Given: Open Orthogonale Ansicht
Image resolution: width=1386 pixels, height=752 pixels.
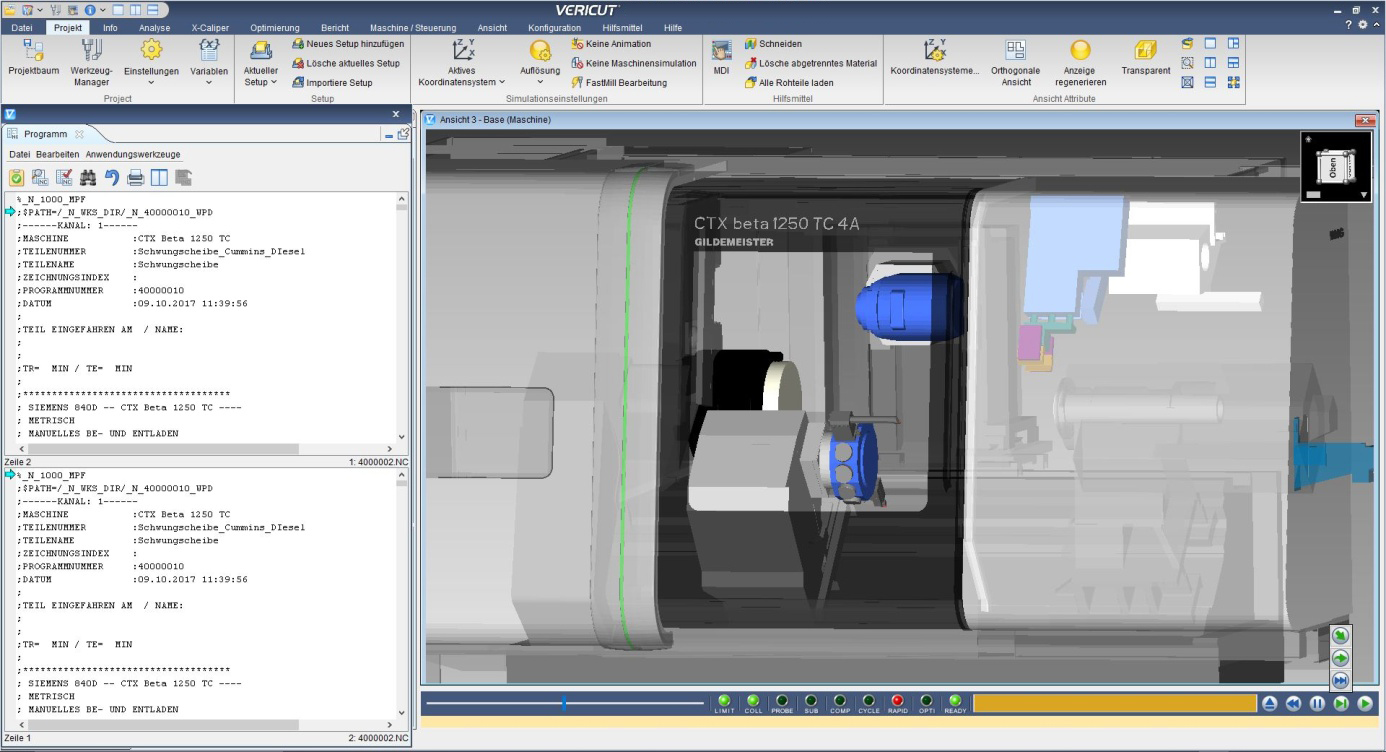Looking at the screenshot, I should click(1016, 62).
